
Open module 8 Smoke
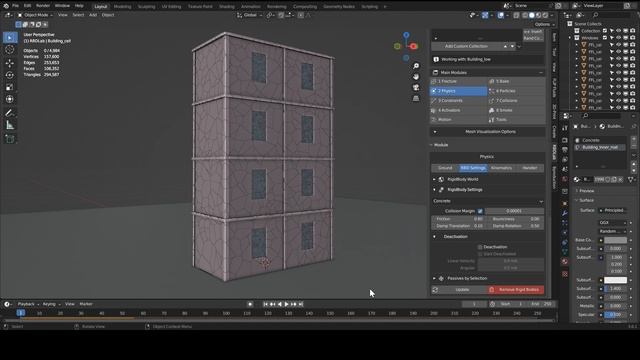(x=516, y=110)
